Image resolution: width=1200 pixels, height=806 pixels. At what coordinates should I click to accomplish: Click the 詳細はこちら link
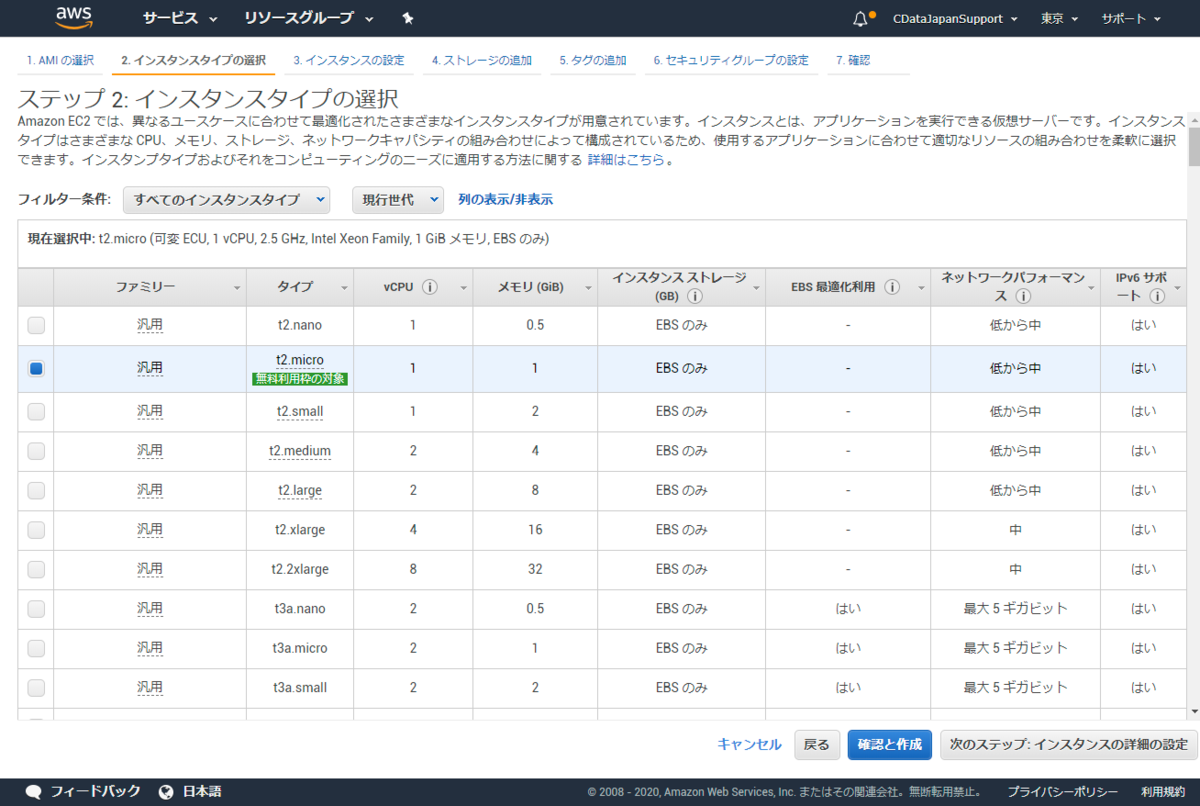(626, 160)
